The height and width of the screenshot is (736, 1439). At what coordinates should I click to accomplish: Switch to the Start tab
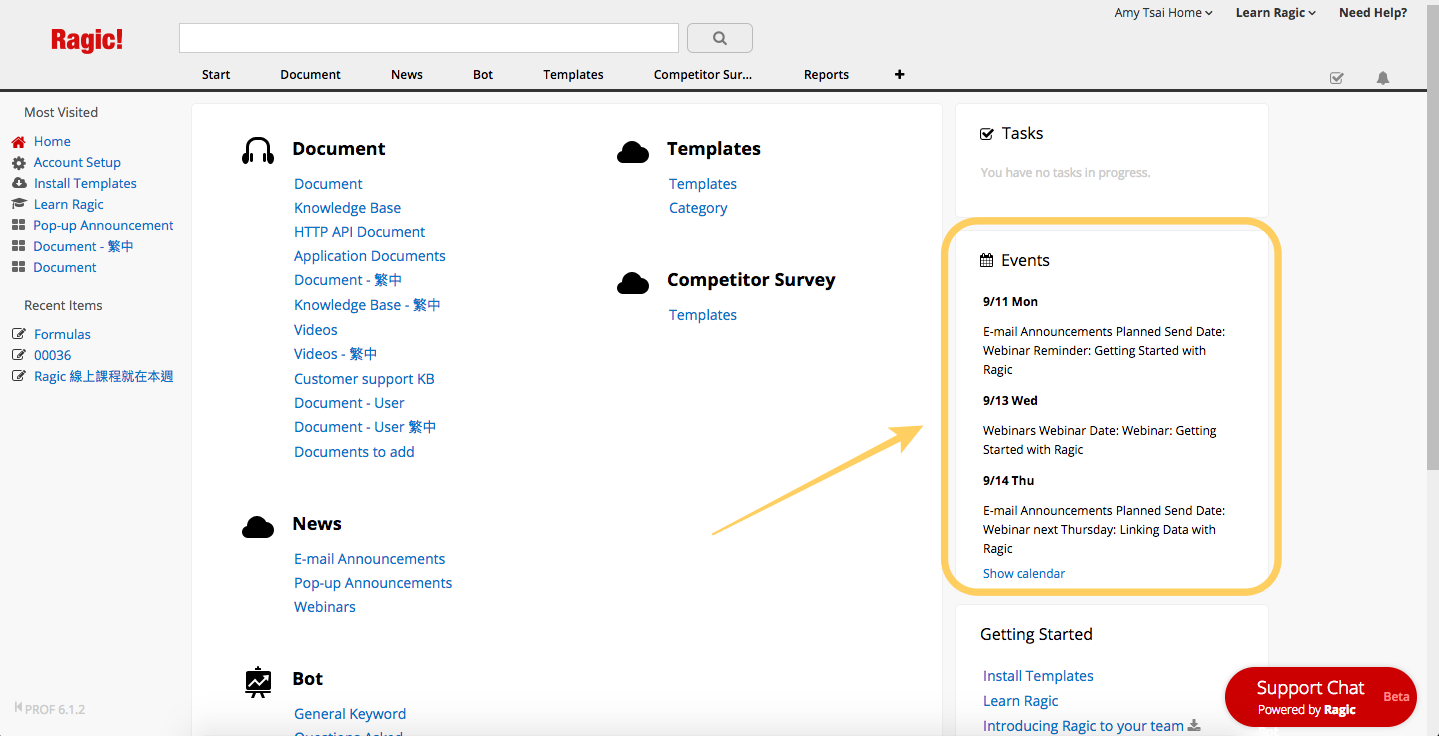tap(216, 74)
